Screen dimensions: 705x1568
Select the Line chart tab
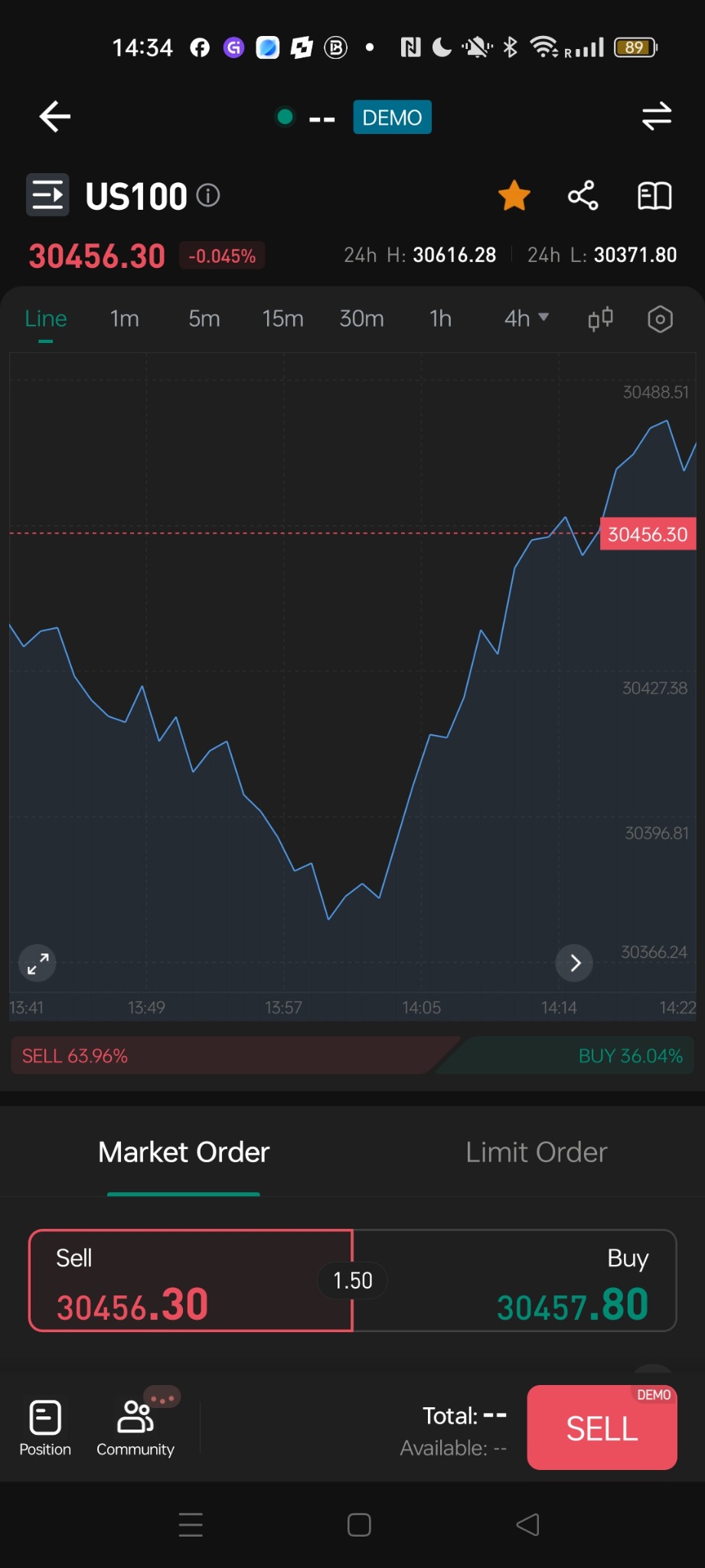46,318
